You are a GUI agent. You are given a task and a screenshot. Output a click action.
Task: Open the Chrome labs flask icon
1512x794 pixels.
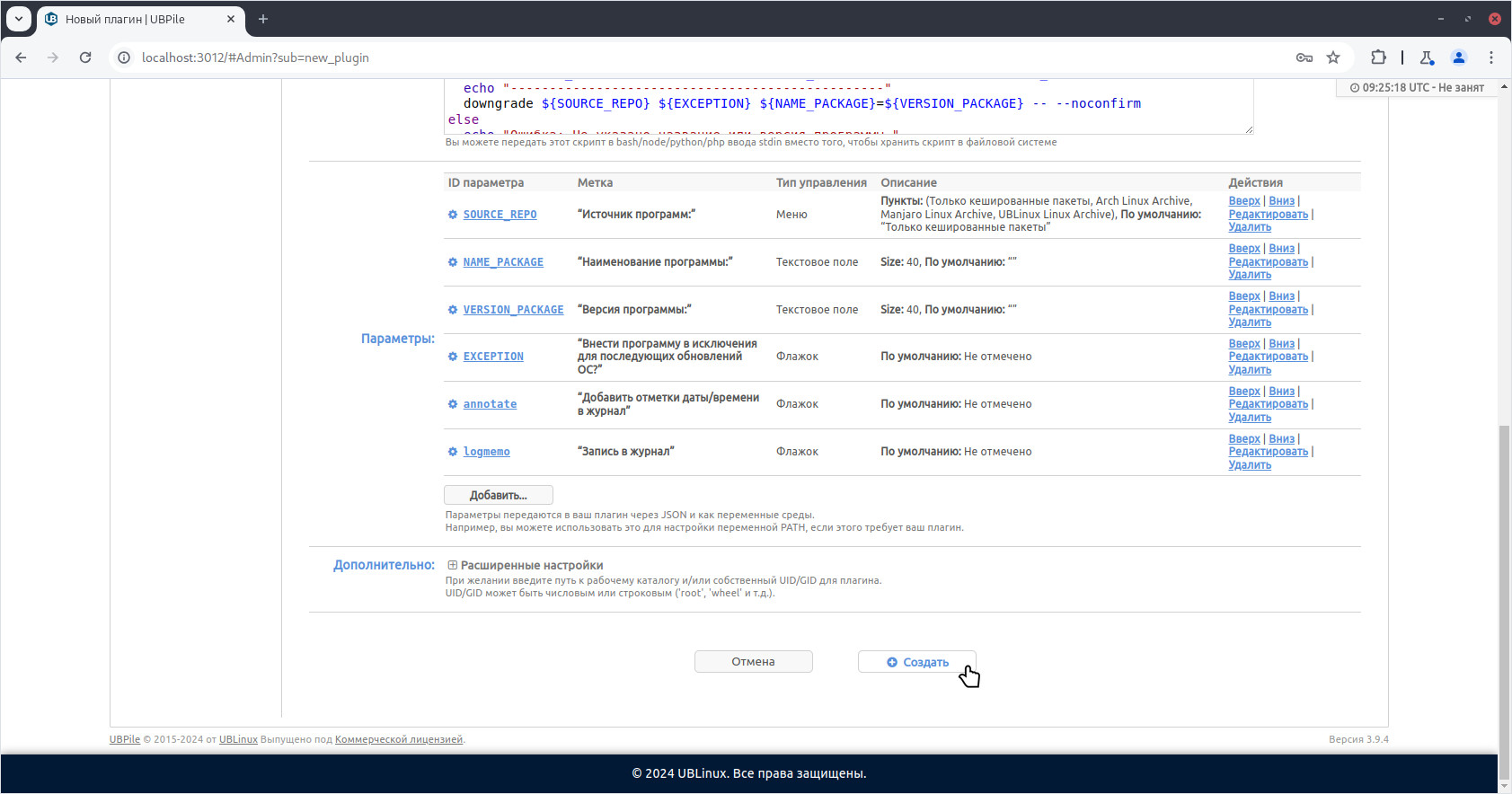1427,57
